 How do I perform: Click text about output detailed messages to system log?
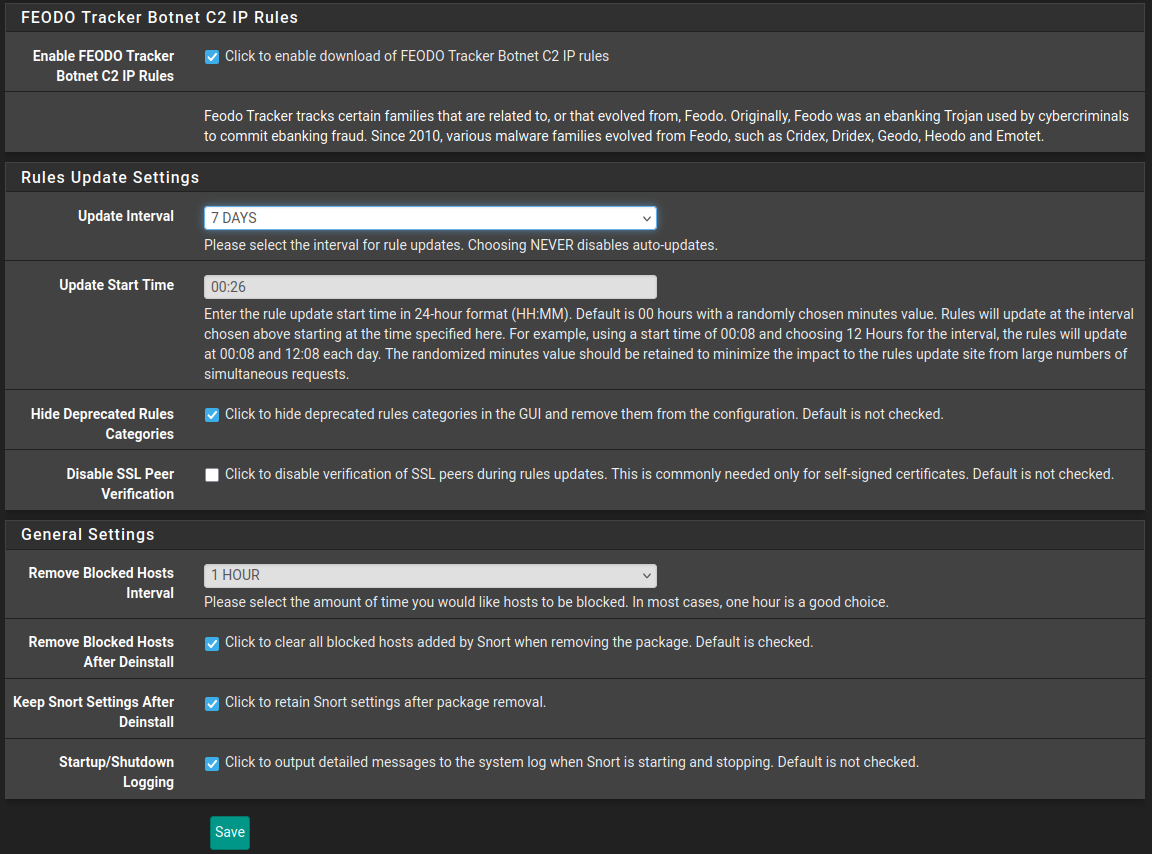572,763
